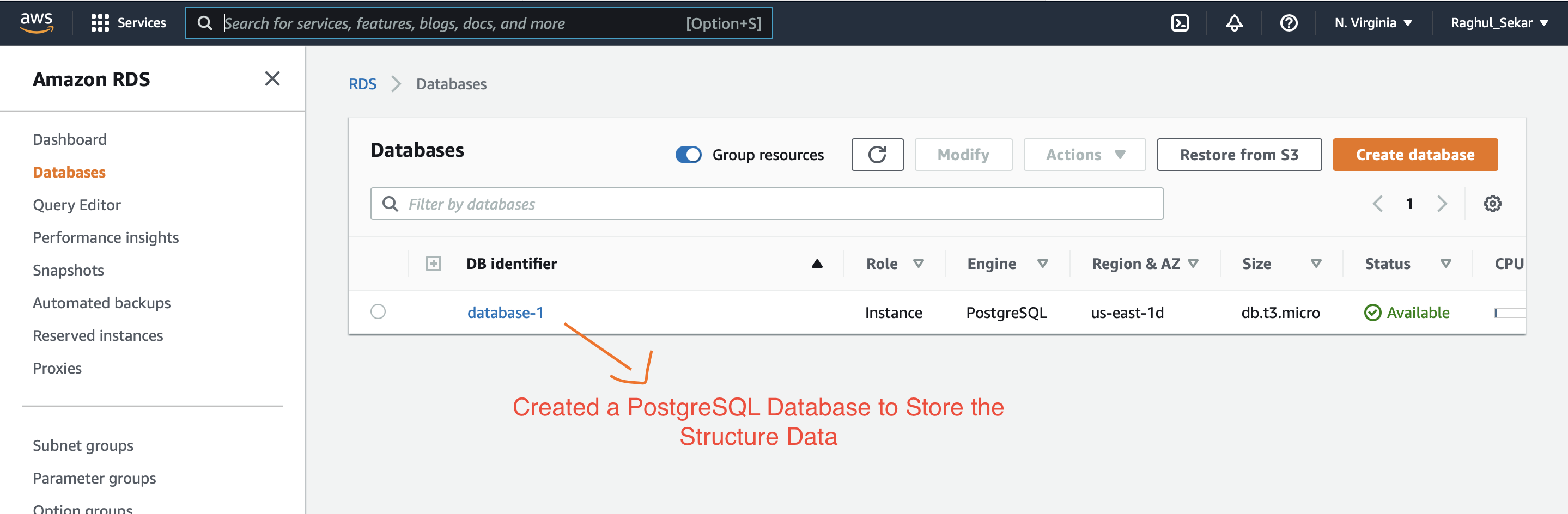Select the database-1 radio button
Screen dimensions: 1568x514
tap(378, 311)
